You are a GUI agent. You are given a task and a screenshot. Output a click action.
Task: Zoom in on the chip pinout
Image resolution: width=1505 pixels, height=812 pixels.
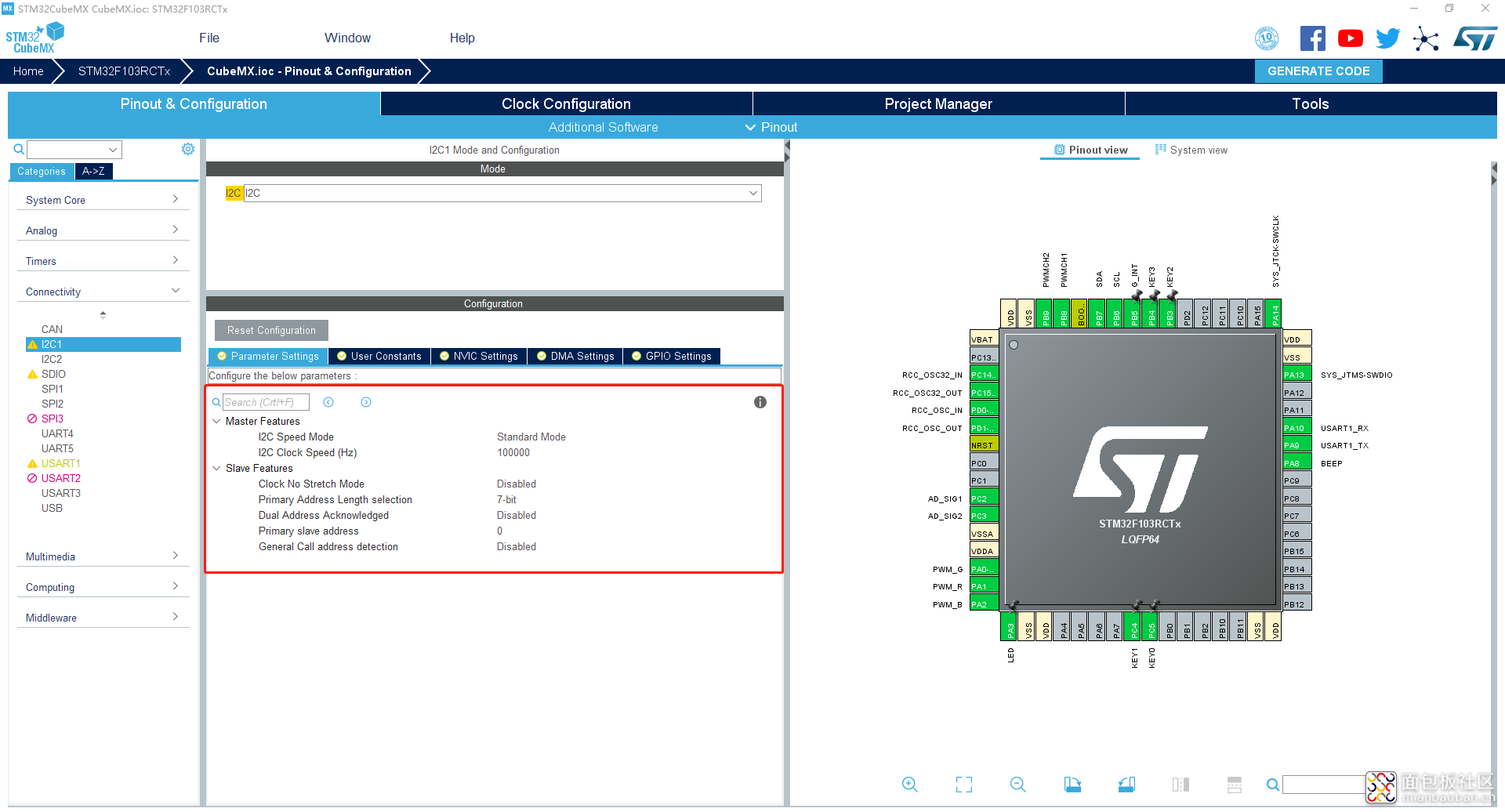[x=909, y=785]
